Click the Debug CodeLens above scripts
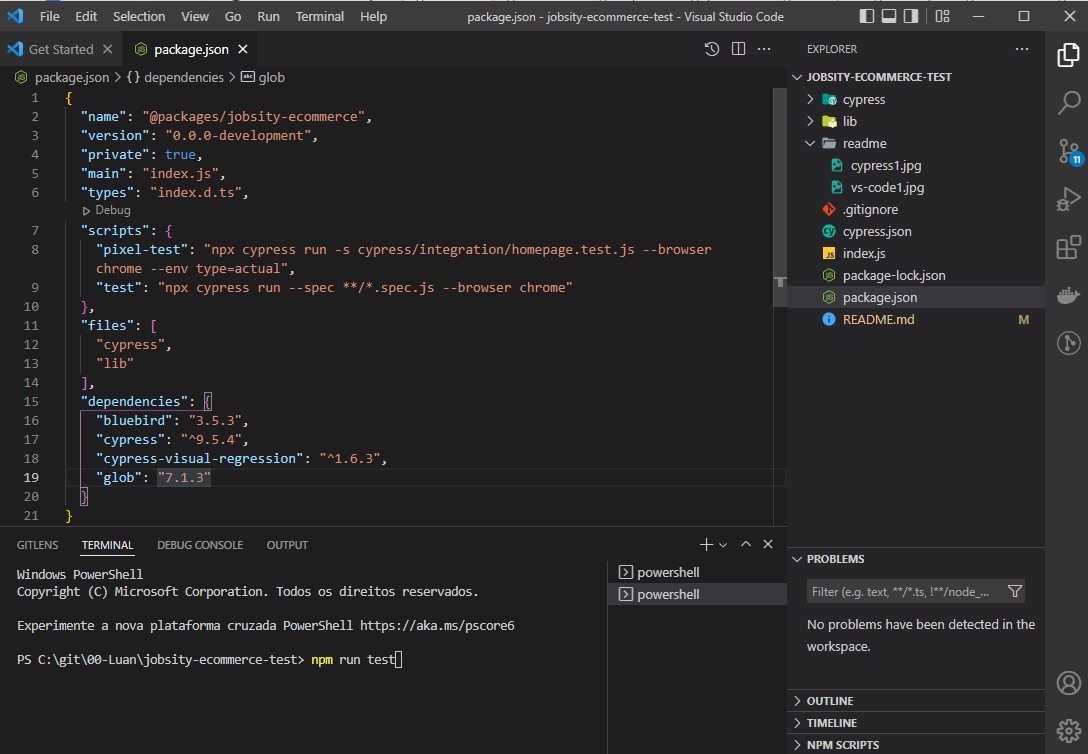Viewport: 1088px width, 754px height. 107,210
